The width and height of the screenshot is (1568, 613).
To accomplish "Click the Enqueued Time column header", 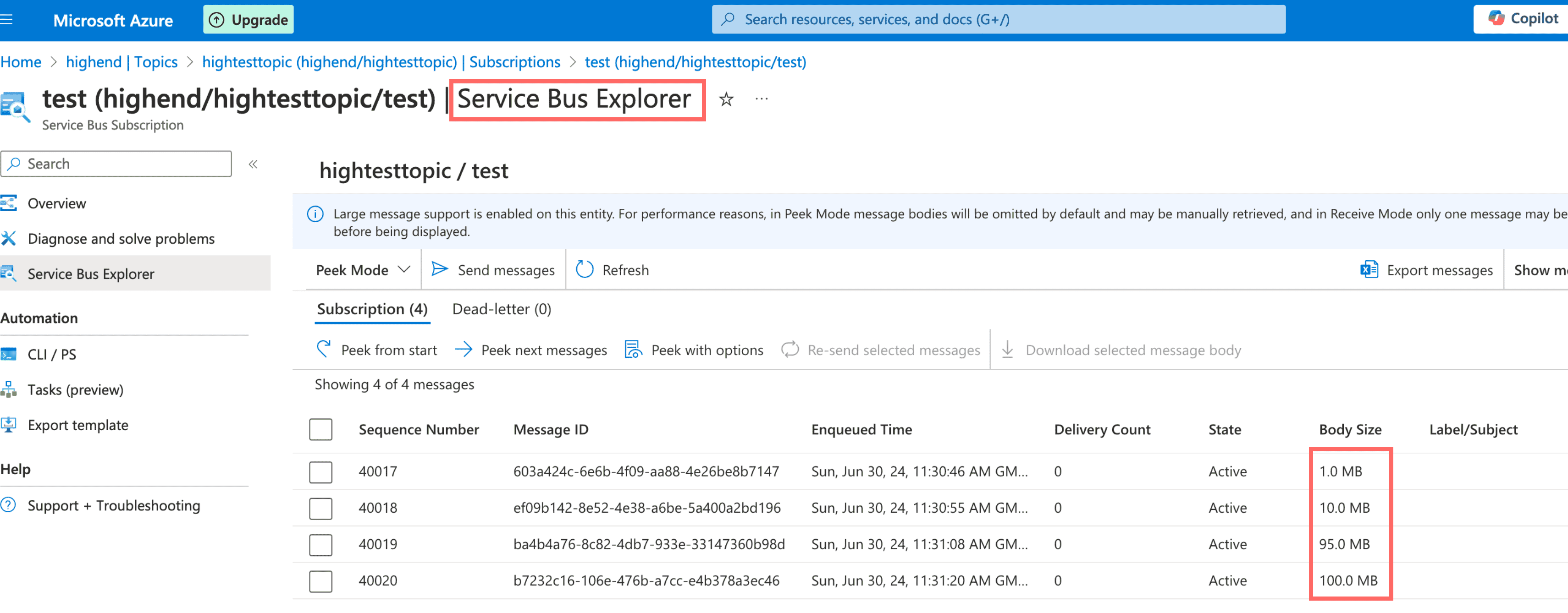I will [x=861, y=429].
